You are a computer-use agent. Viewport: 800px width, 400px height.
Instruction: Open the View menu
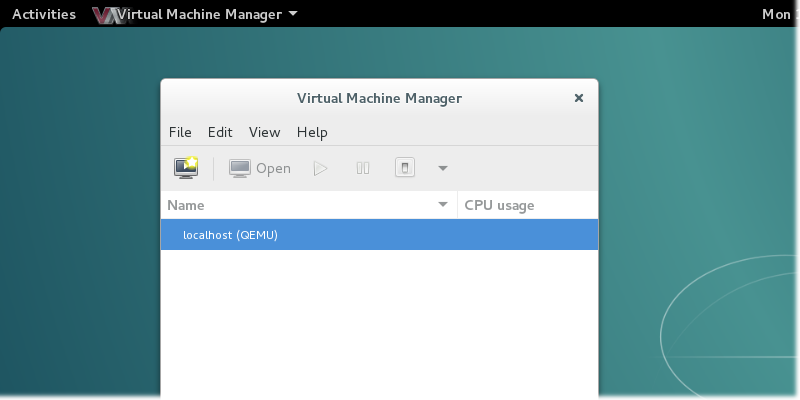click(x=264, y=132)
